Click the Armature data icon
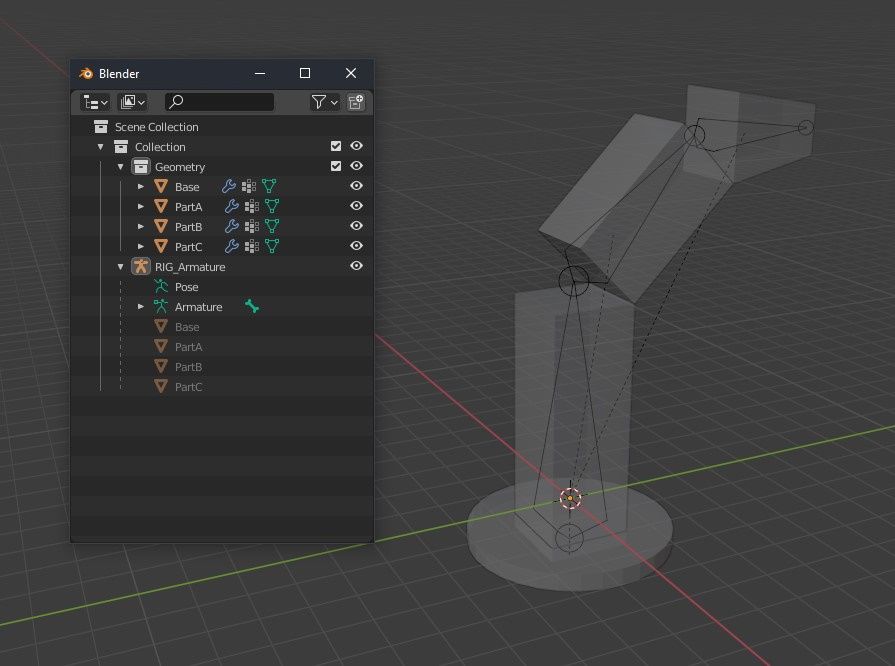The image size is (895, 666). pyautogui.click(x=161, y=306)
